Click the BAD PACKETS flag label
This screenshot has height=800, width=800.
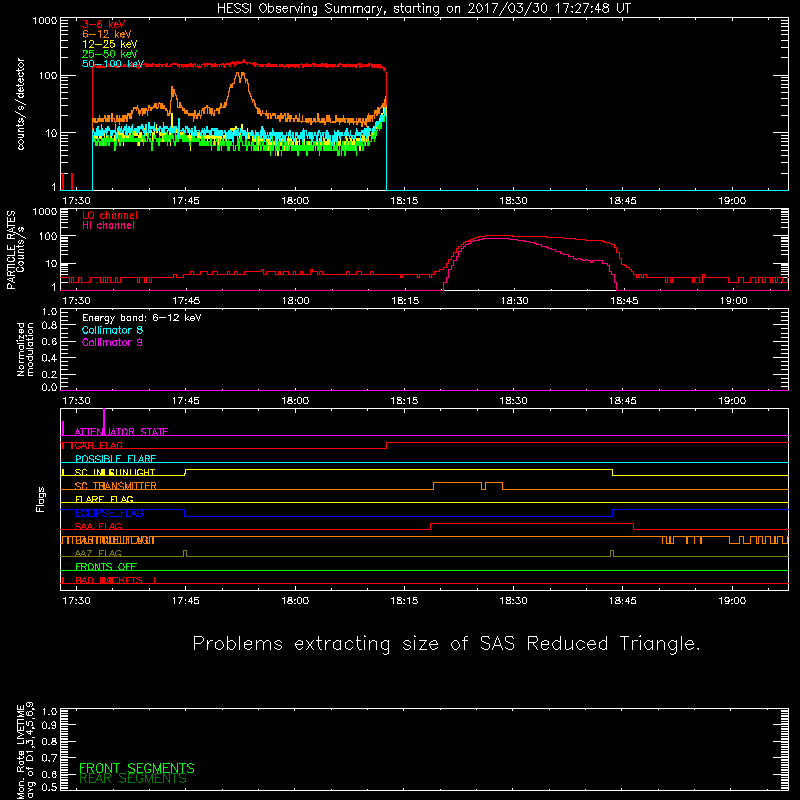[109, 581]
